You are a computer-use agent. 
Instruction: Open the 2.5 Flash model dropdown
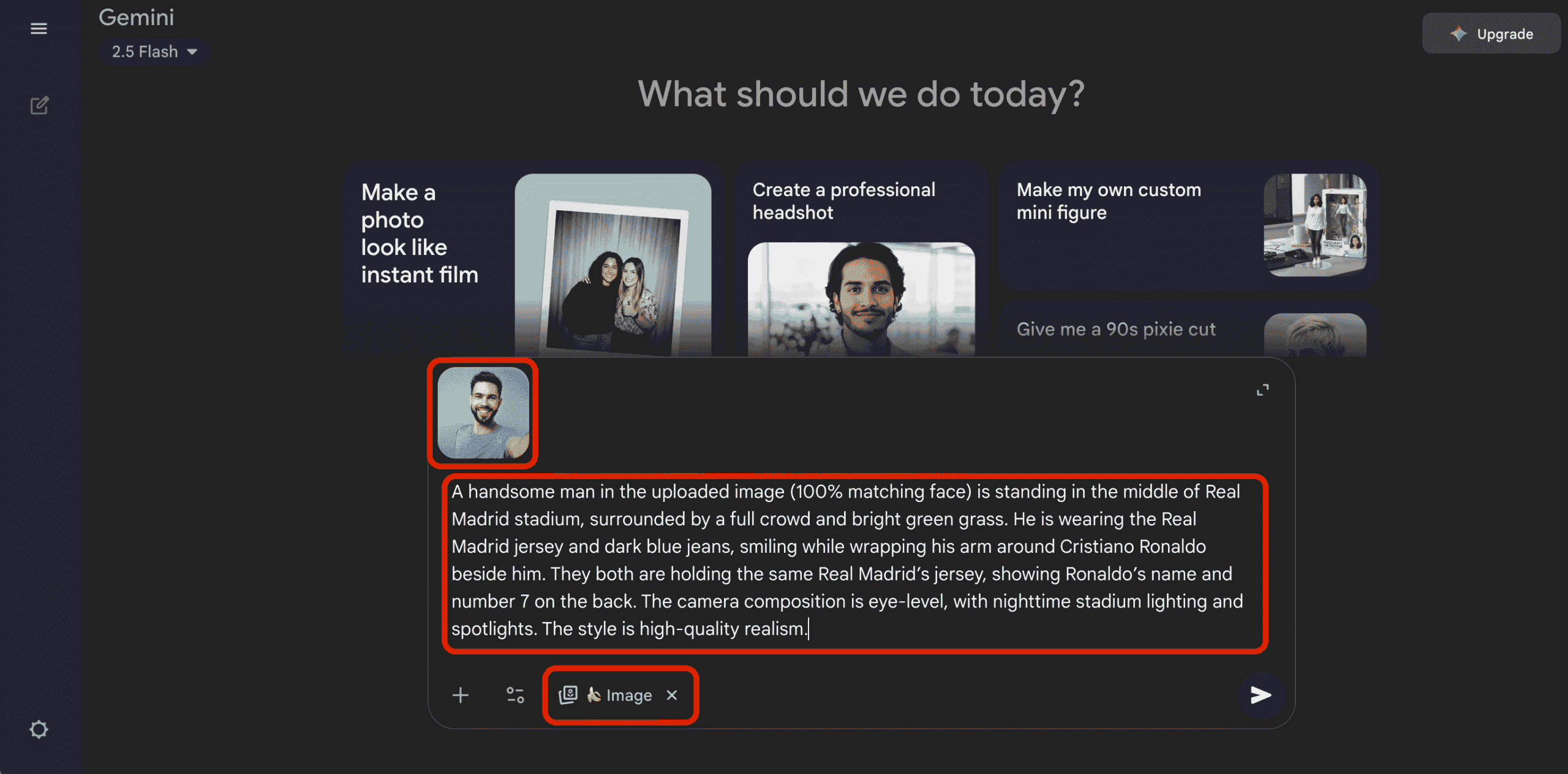pyautogui.click(x=145, y=51)
